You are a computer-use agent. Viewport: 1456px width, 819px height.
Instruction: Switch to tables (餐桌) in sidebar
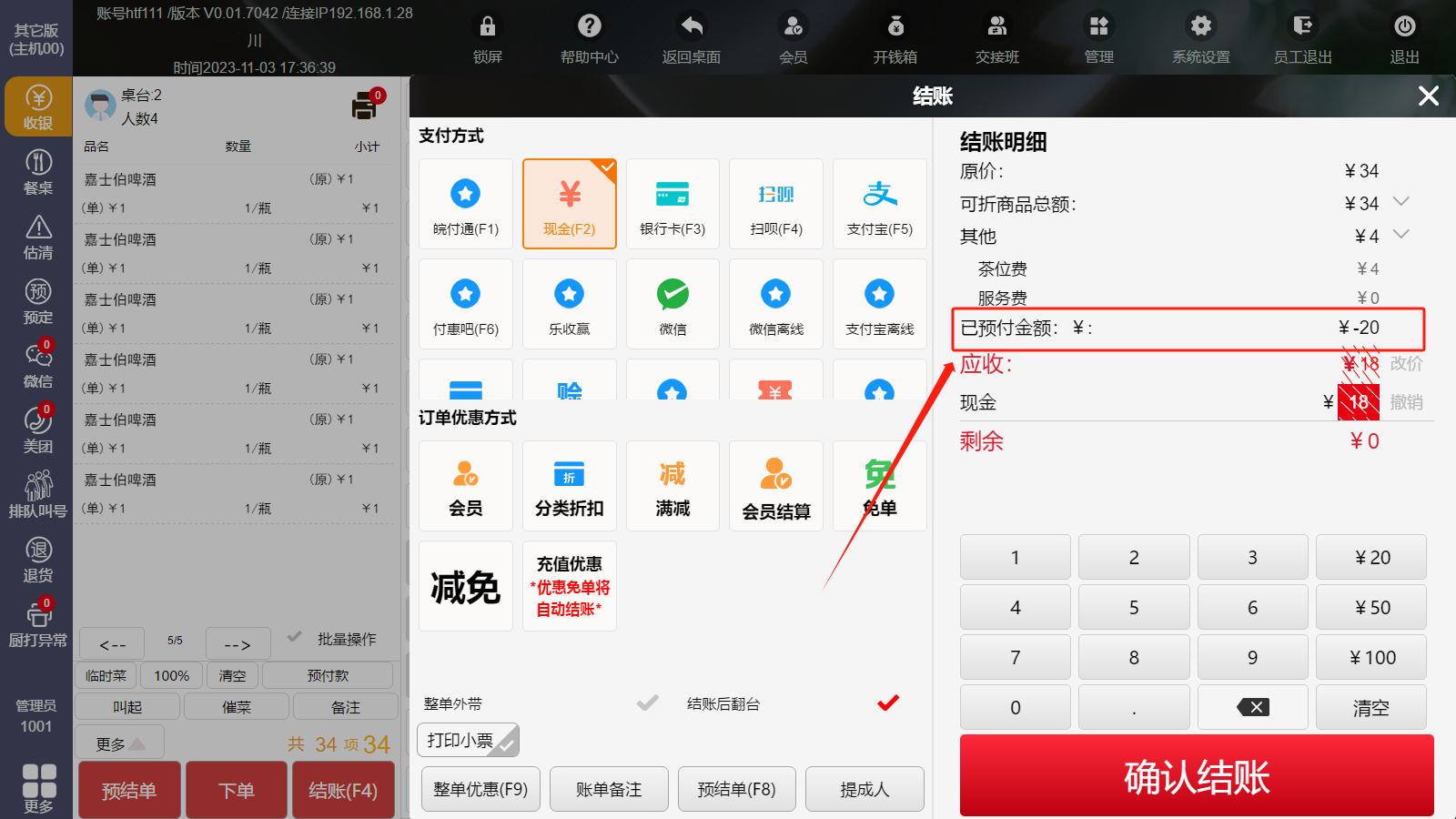pyautogui.click(x=38, y=172)
